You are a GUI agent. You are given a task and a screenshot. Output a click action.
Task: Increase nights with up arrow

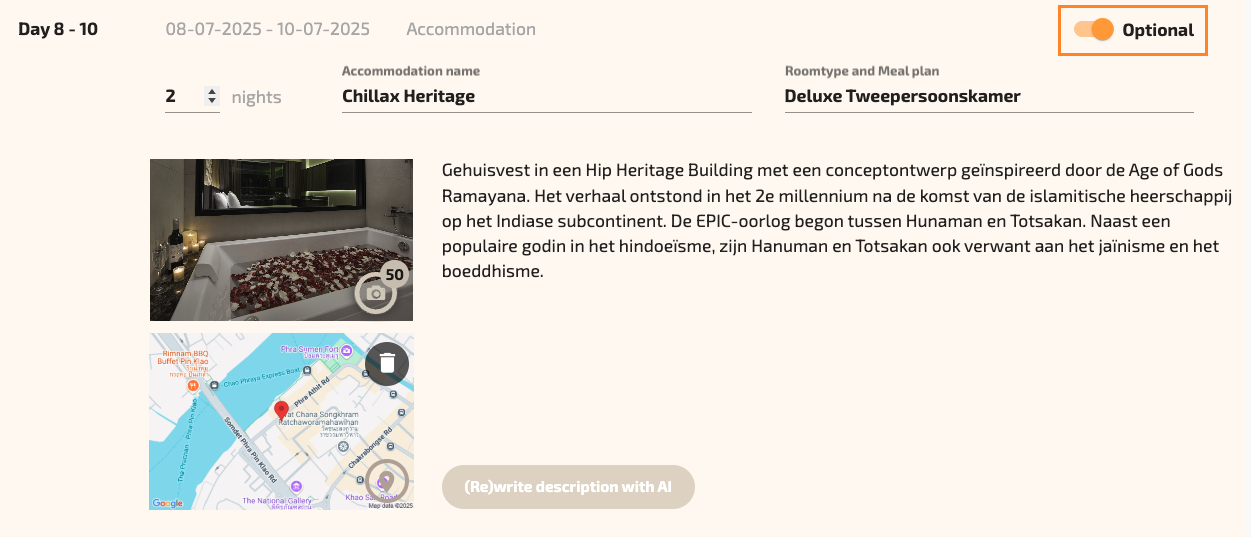point(211,92)
